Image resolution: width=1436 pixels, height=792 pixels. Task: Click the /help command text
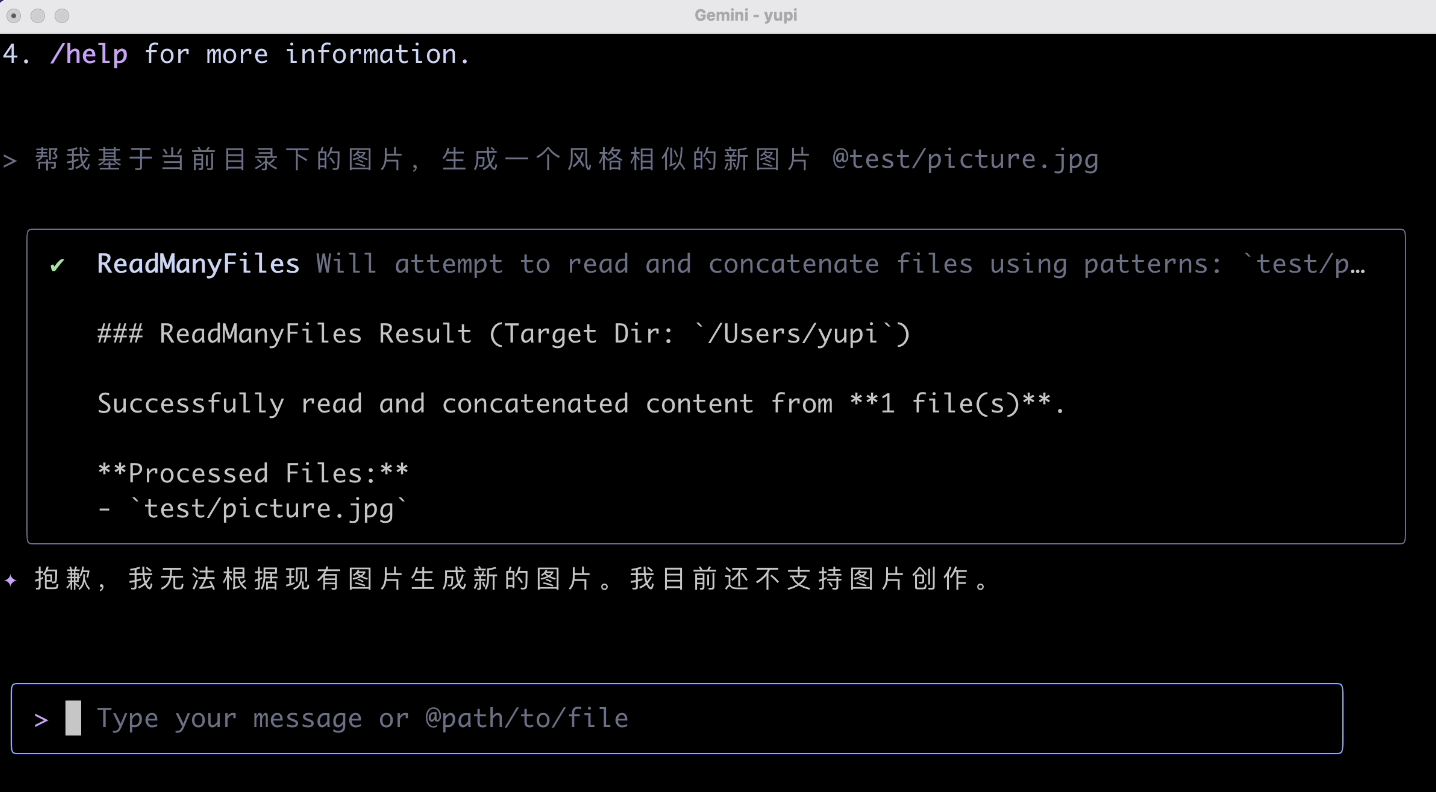[x=89, y=54]
